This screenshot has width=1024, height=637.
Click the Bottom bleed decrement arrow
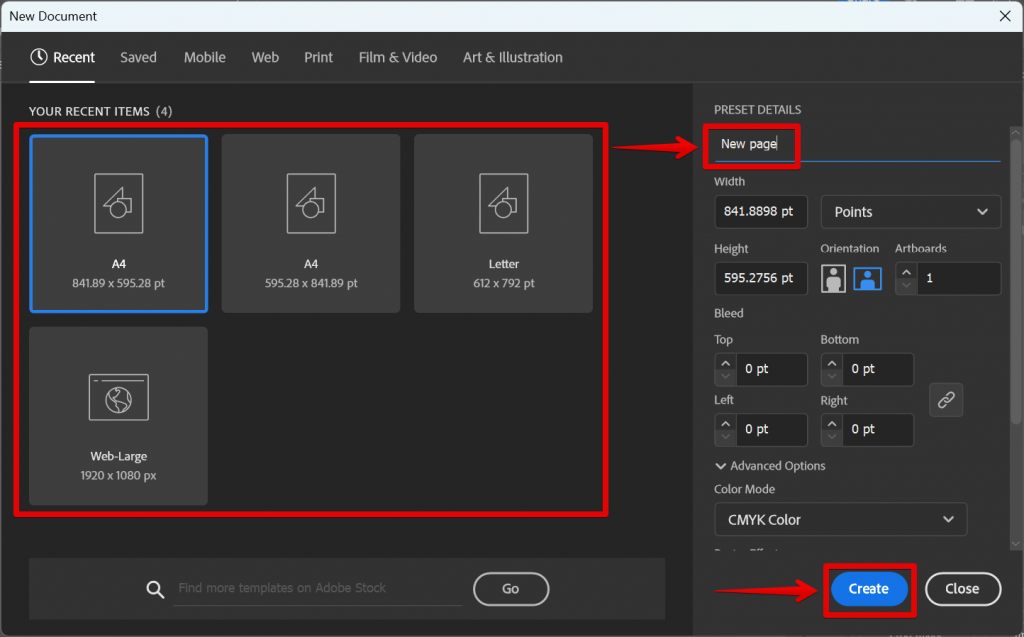[x=831, y=375]
